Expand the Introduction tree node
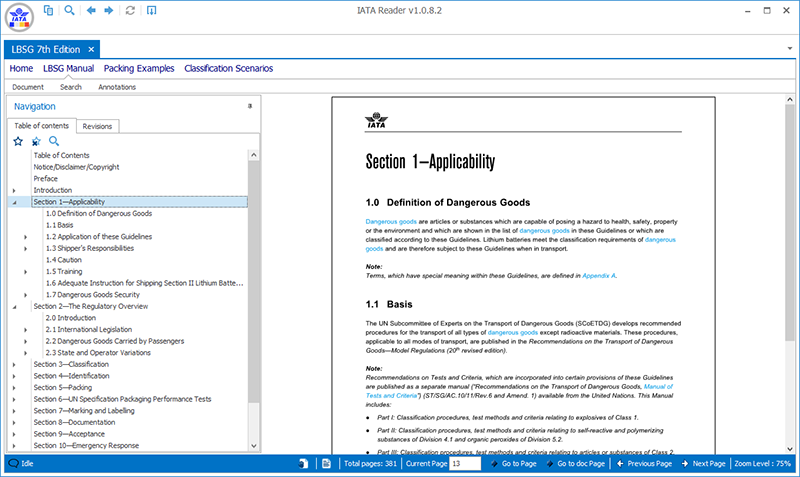 [14, 190]
